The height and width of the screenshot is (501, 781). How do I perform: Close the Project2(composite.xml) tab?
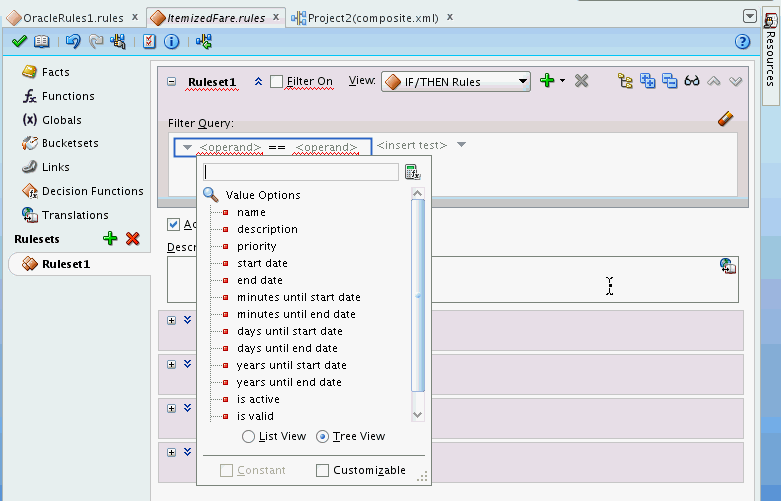[x=450, y=17]
